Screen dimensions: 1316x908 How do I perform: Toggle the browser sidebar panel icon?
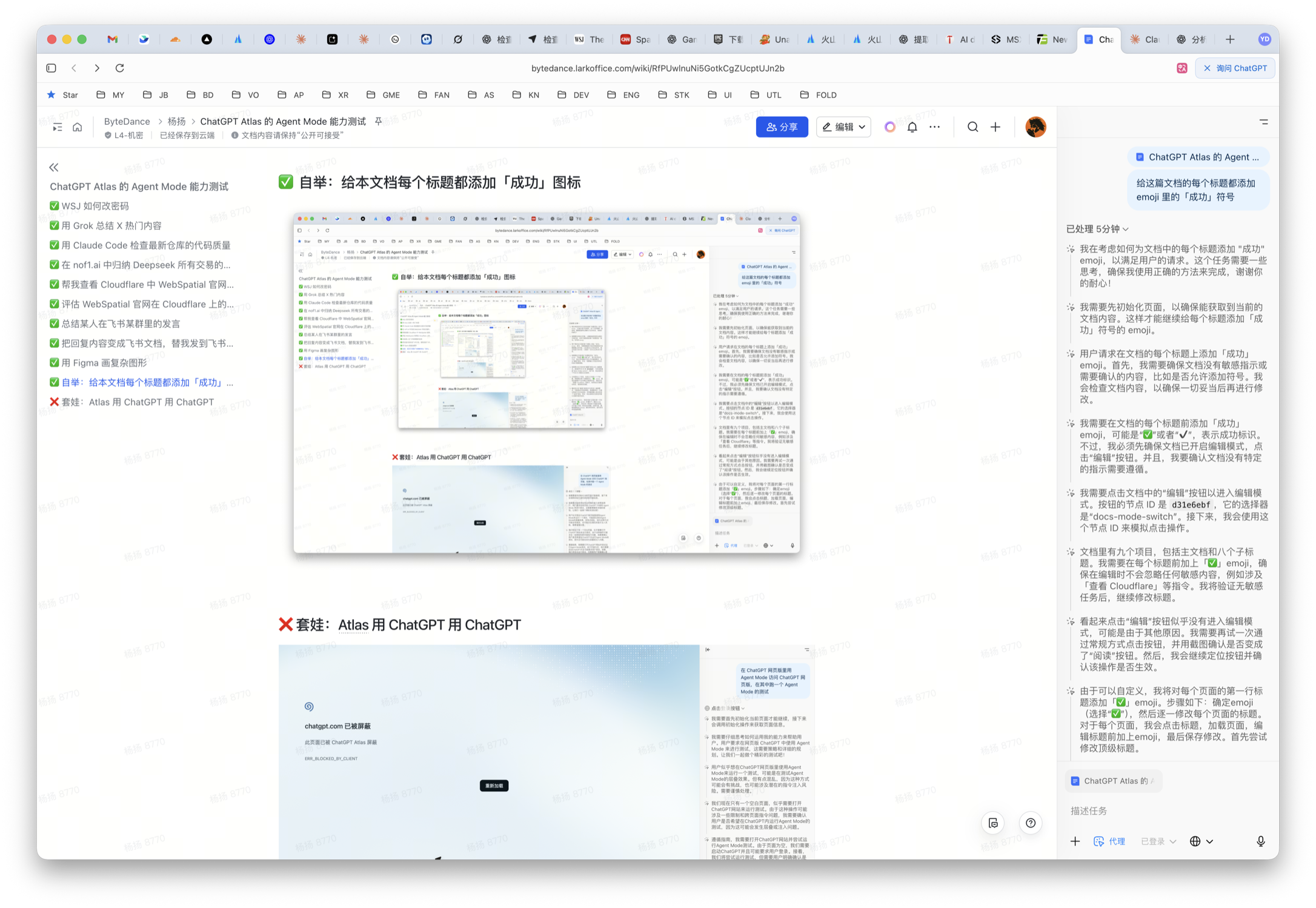52,68
